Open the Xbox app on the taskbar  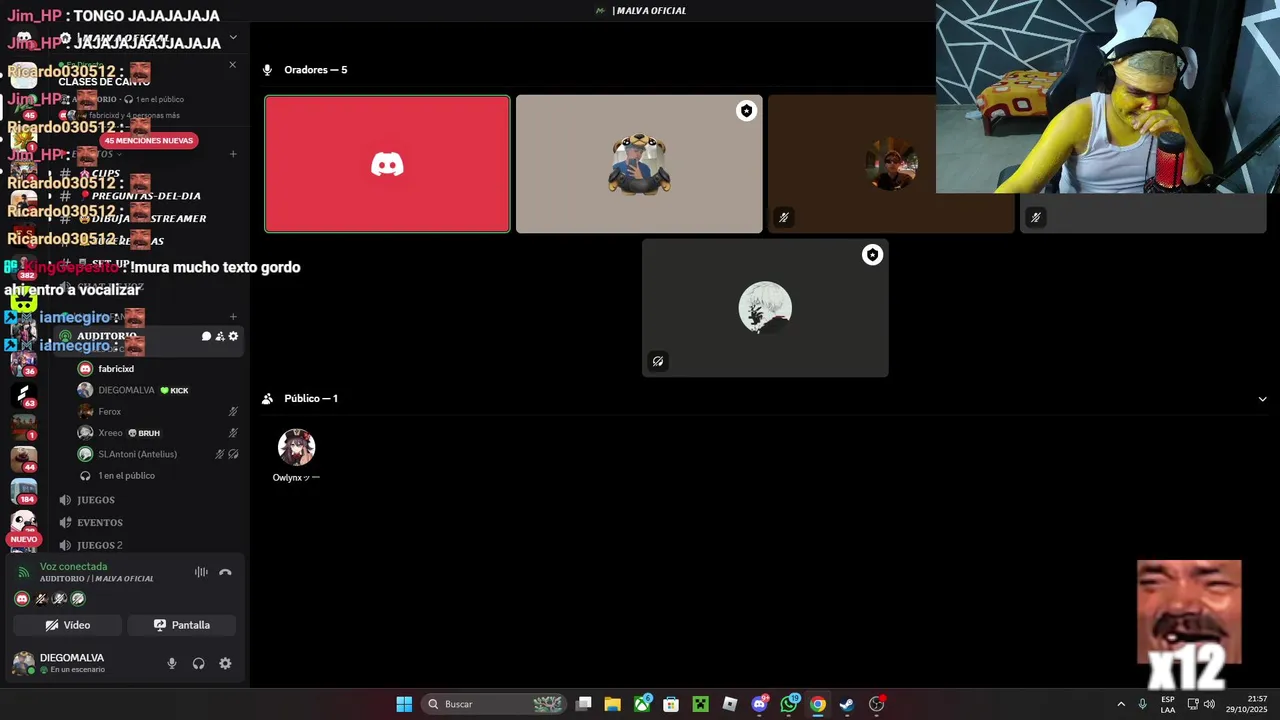tap(642, 704)
